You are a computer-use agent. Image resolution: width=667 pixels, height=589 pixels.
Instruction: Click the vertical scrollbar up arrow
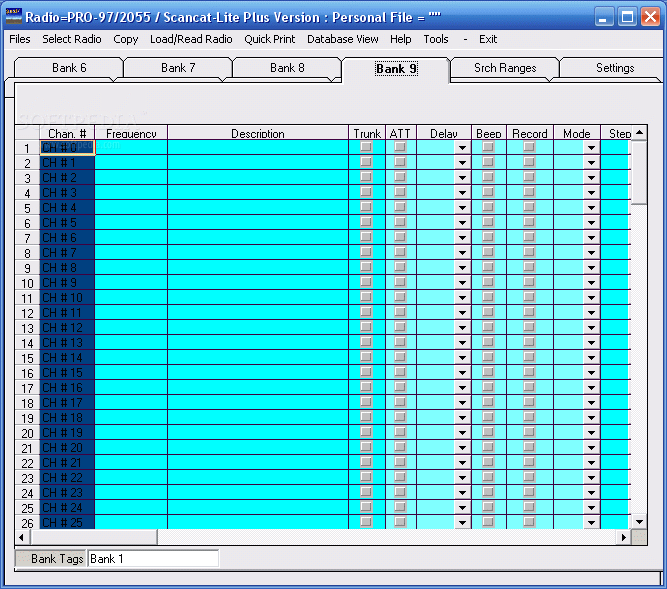coord(639,133)
